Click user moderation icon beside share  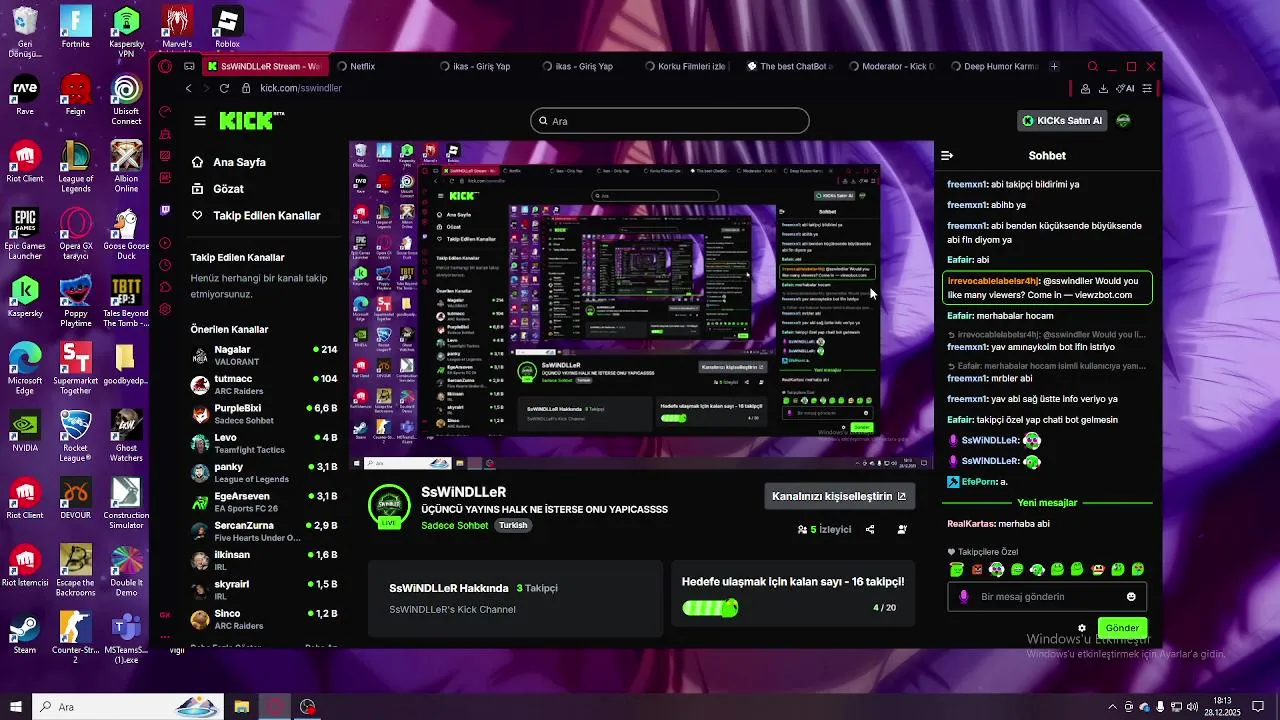click(x=903, y=530)
